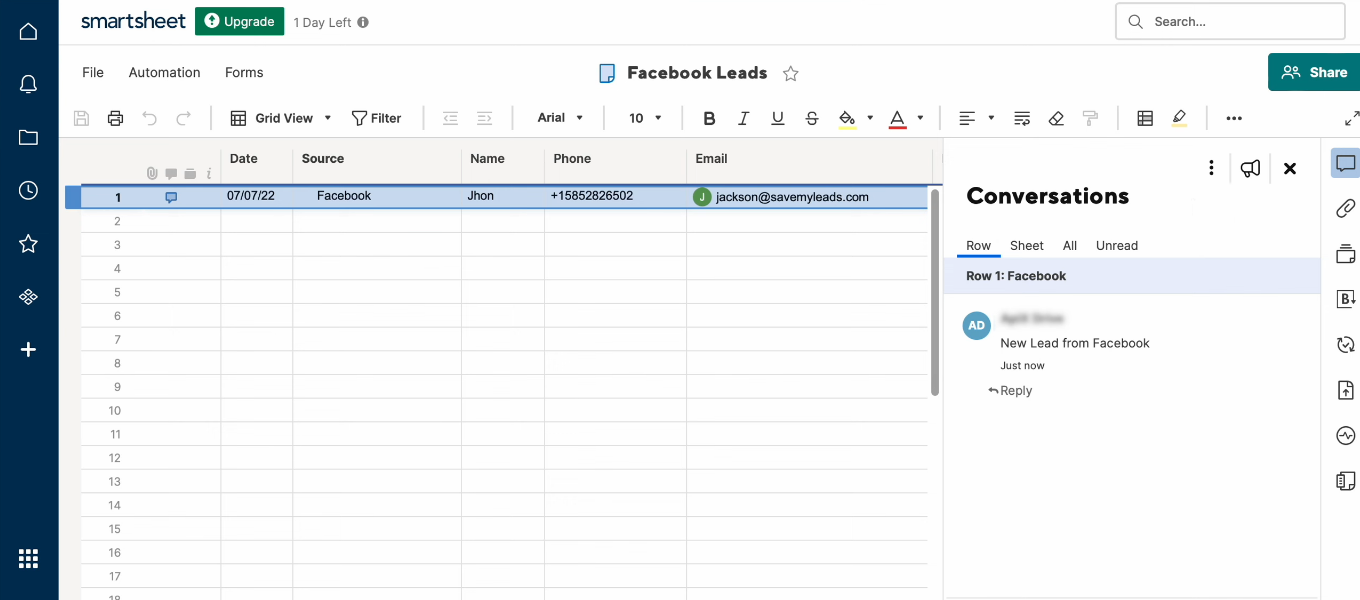Open Notifications bell in sidebar
Viewport: 1360px width, 600px height.
[28, 85]
